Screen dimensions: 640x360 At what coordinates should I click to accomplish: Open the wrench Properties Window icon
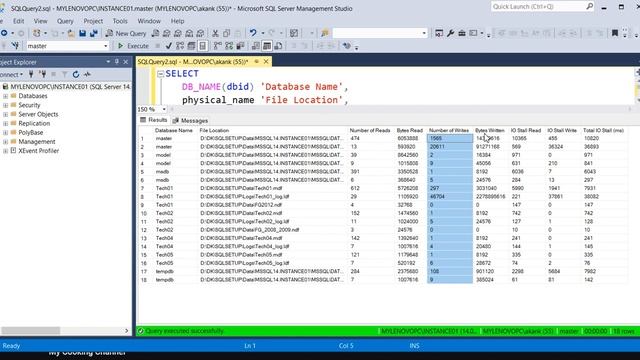[x=451, y=33]
